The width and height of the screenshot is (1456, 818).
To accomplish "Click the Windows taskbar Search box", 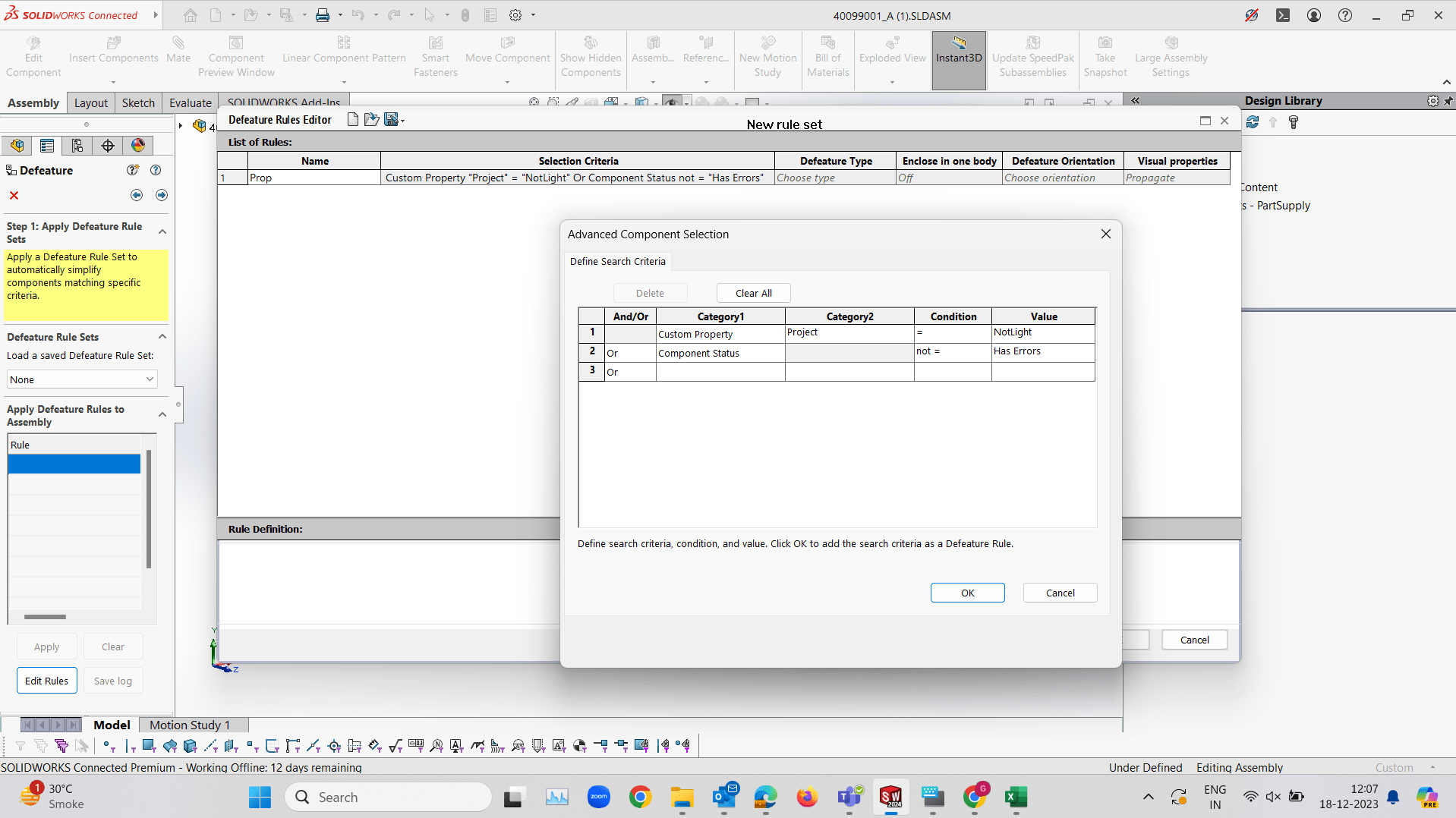I will point(388,797).
